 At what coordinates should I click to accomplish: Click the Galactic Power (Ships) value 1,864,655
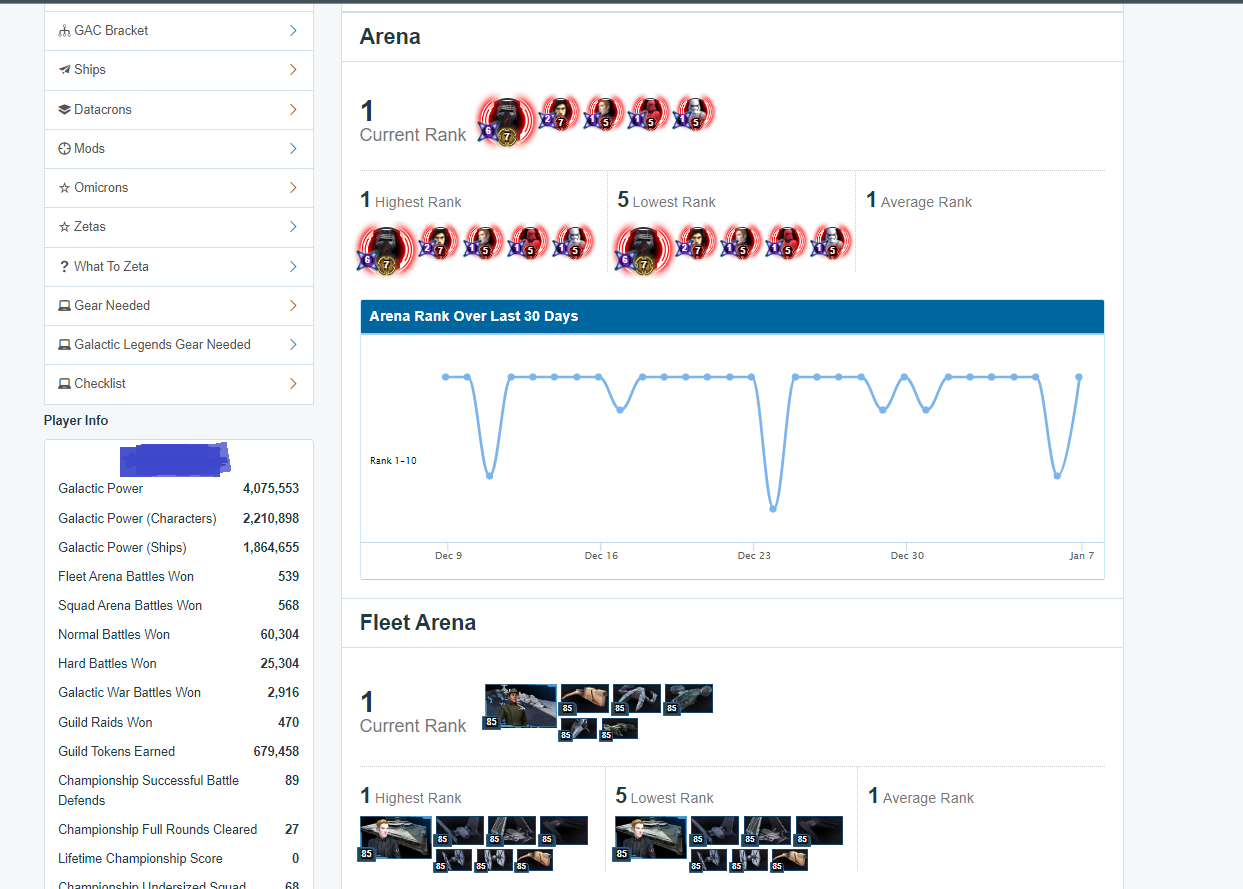tap(271, 548)
